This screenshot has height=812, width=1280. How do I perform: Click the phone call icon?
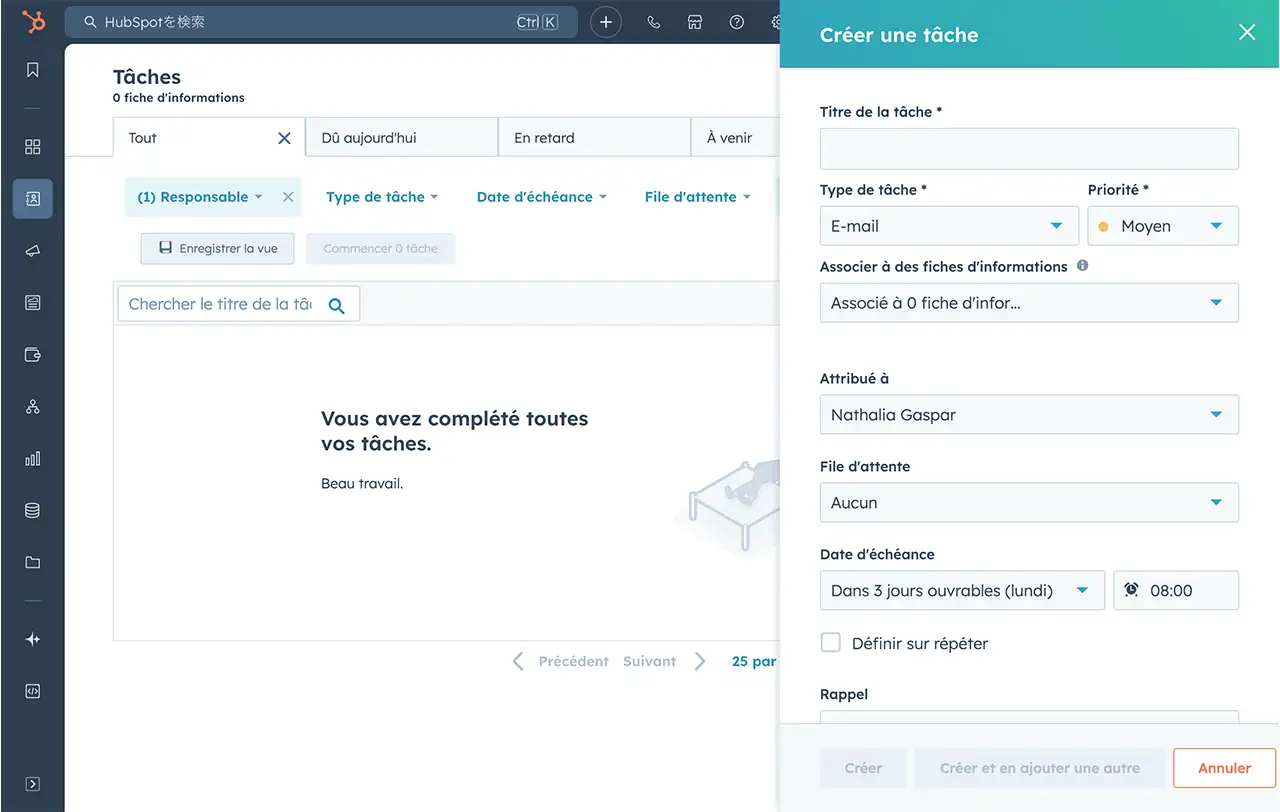click(x=654, y=22)
